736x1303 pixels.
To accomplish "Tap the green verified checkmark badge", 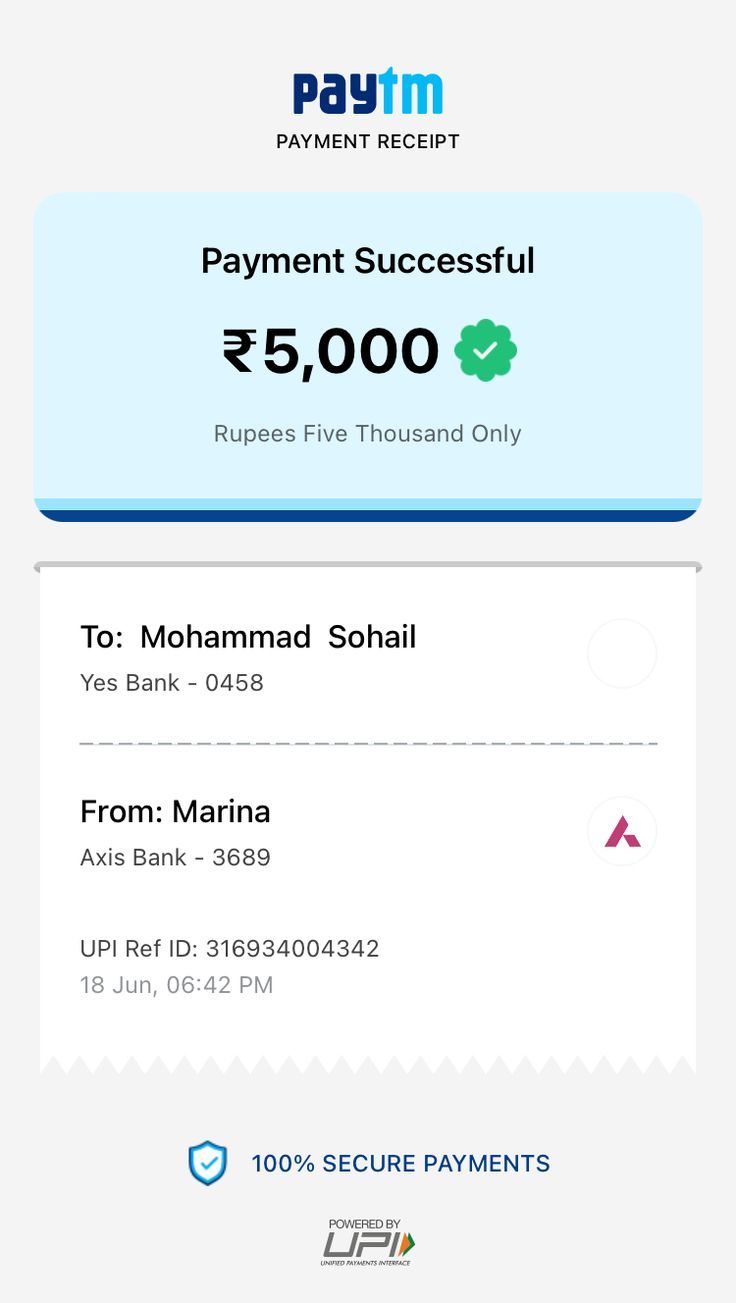I will tap(486, 351).
